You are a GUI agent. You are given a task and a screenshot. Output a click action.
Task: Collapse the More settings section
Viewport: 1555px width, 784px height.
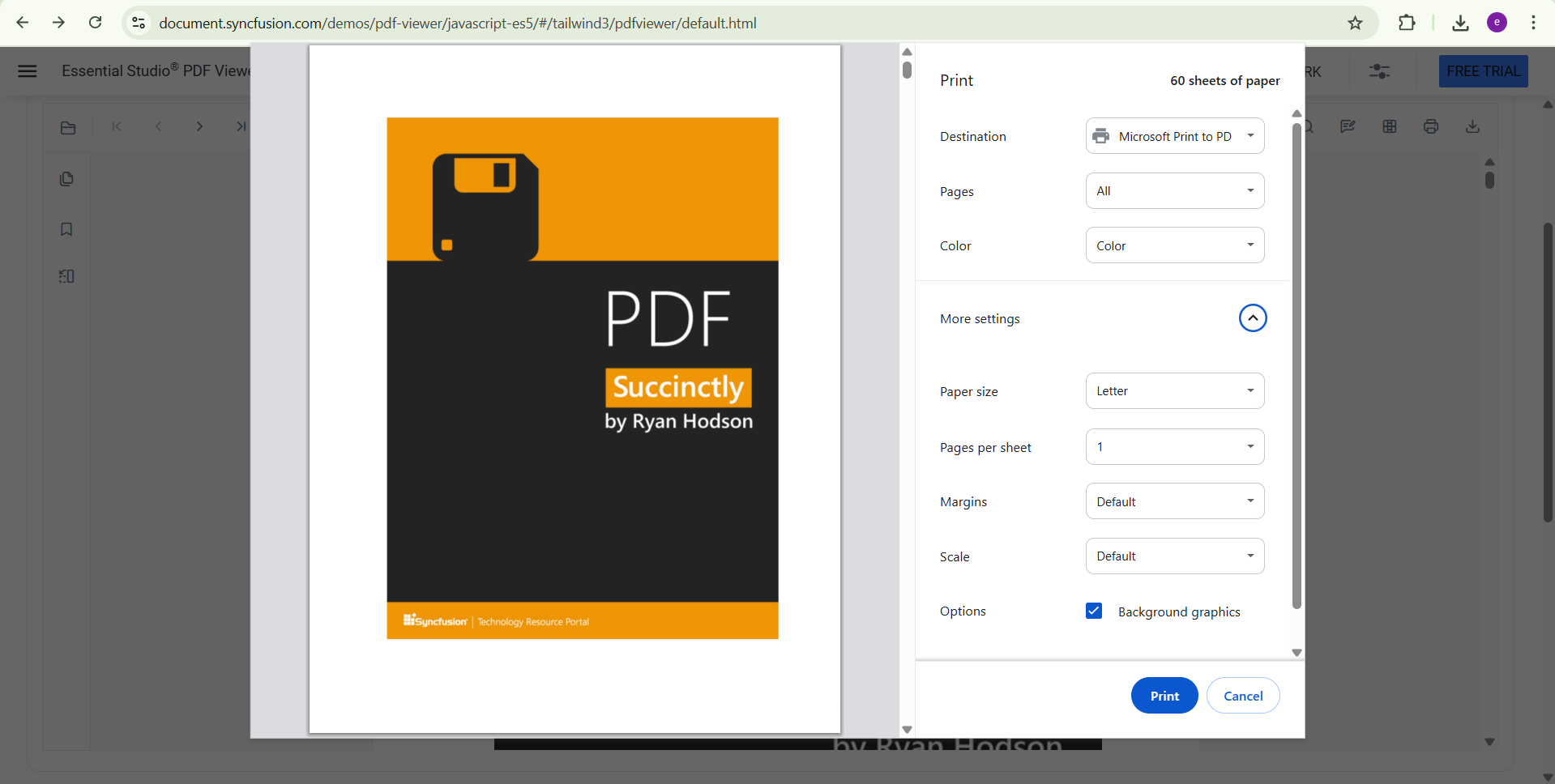pyautogui.click(x=1252, y=317)
